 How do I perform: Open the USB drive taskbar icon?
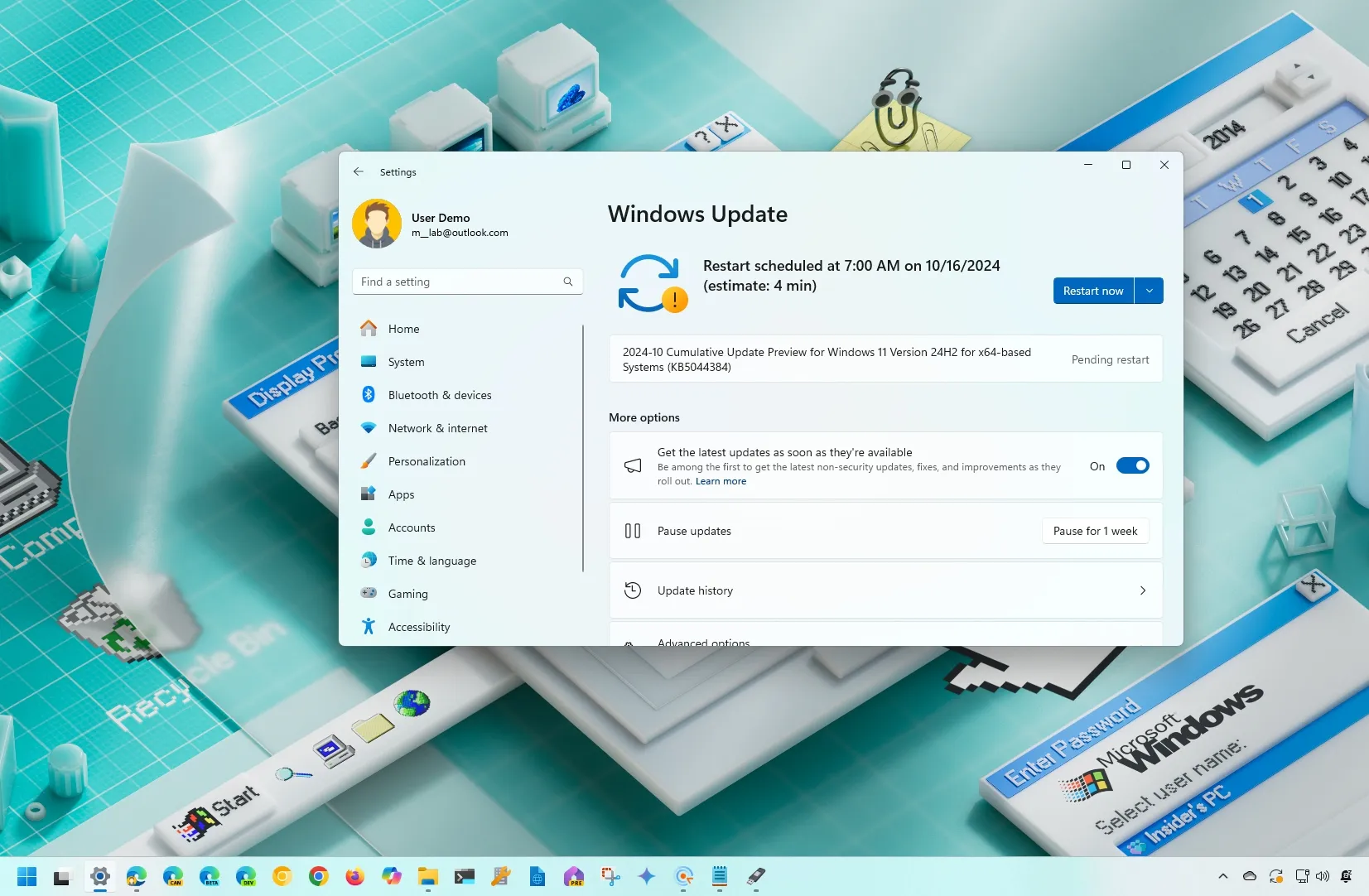(x=756, y=876)
